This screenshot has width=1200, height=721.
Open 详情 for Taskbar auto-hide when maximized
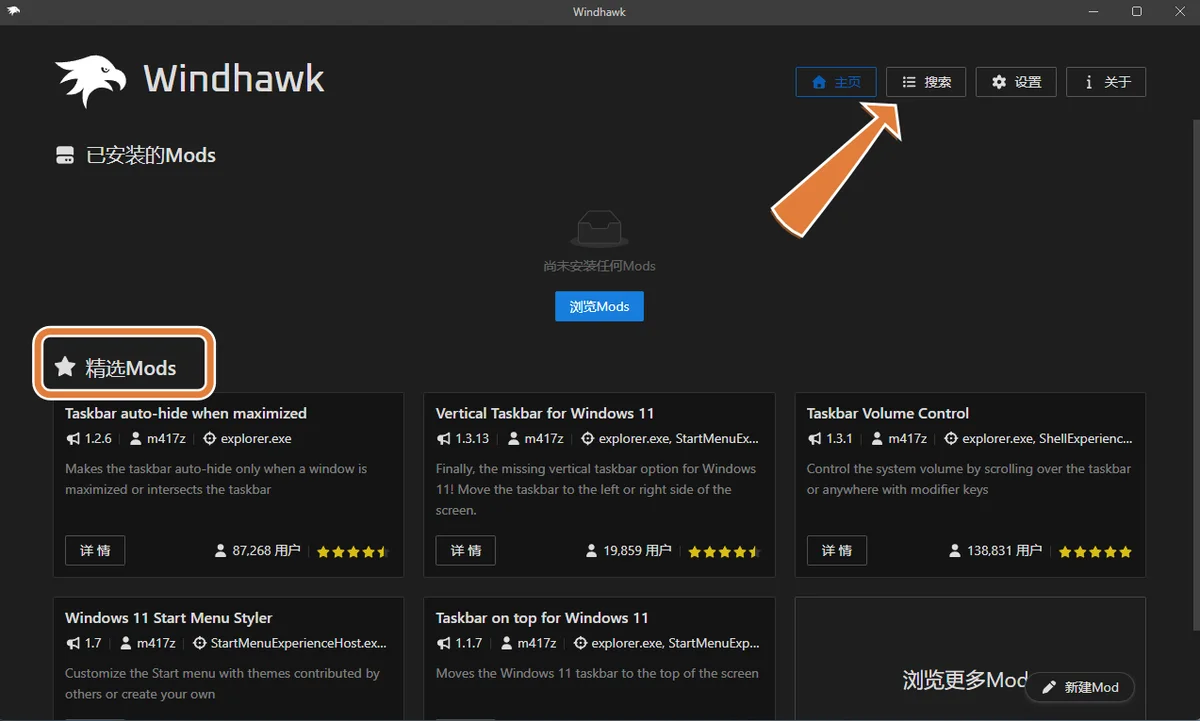pos(95,550)
